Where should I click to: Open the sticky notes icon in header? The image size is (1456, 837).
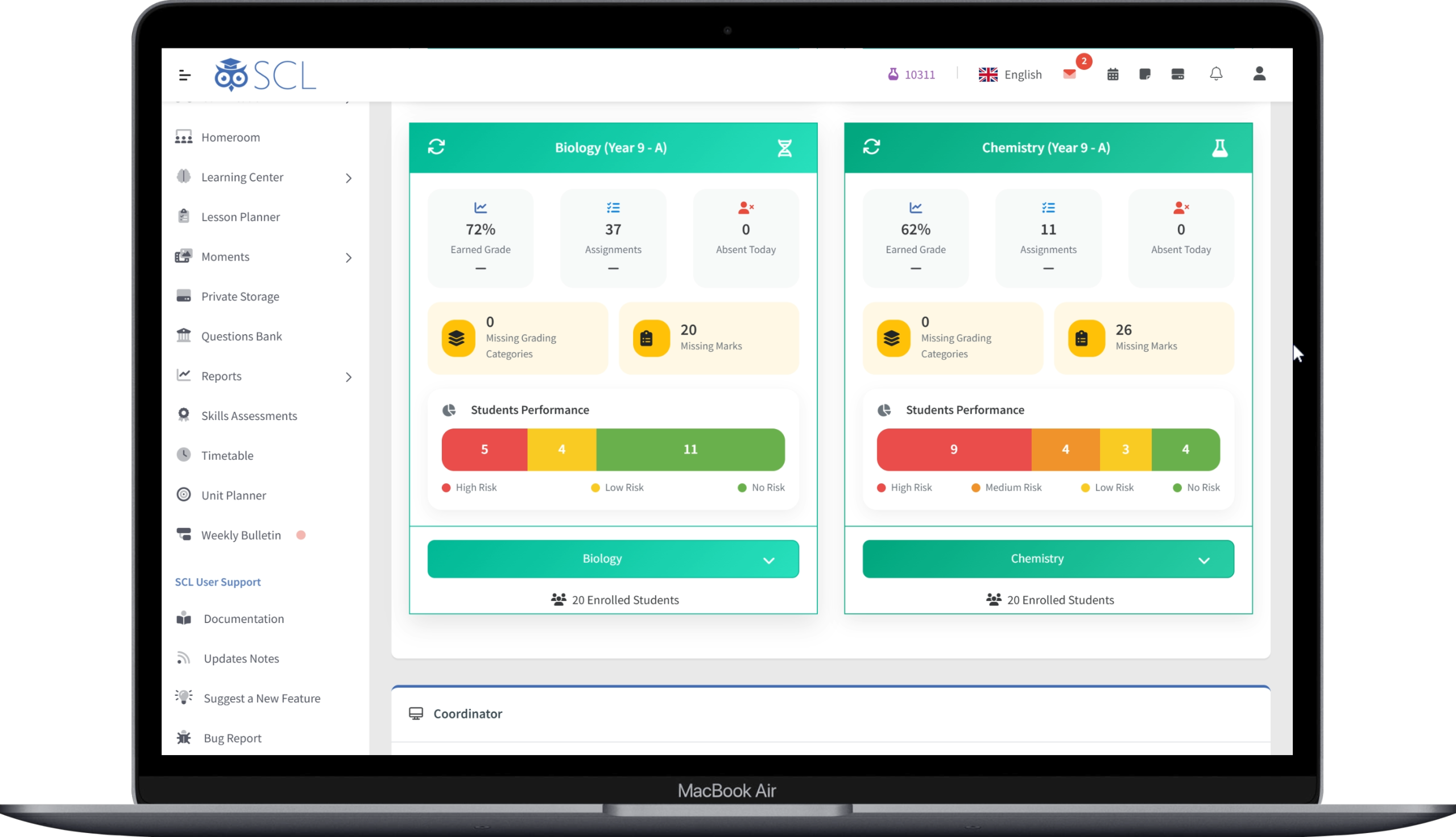click(x=1144, y=74)
